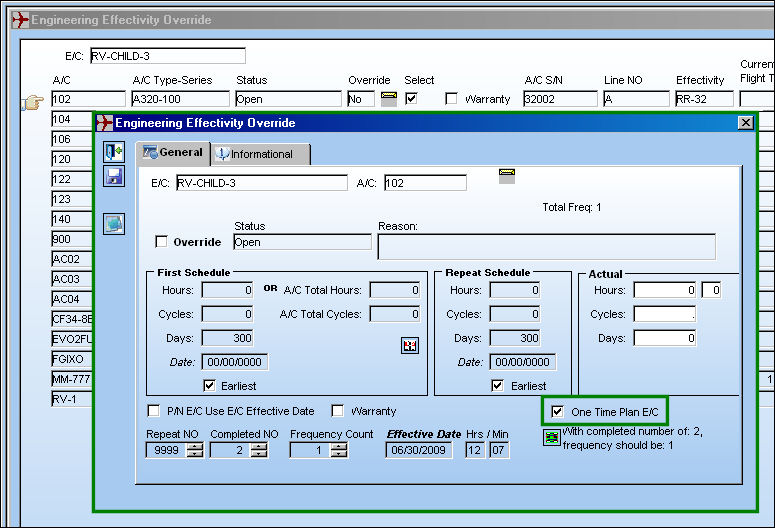
Task: Click the calendar icon in First Schedule
Action: (x=410, y=345)
